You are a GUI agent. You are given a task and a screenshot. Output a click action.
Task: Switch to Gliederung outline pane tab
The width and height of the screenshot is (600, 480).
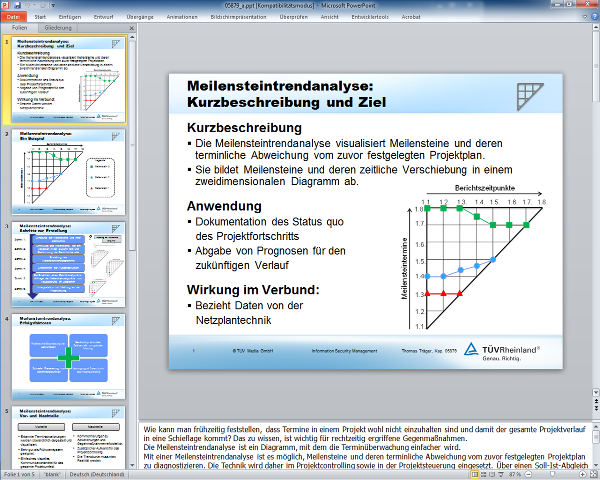click(58, 28)
